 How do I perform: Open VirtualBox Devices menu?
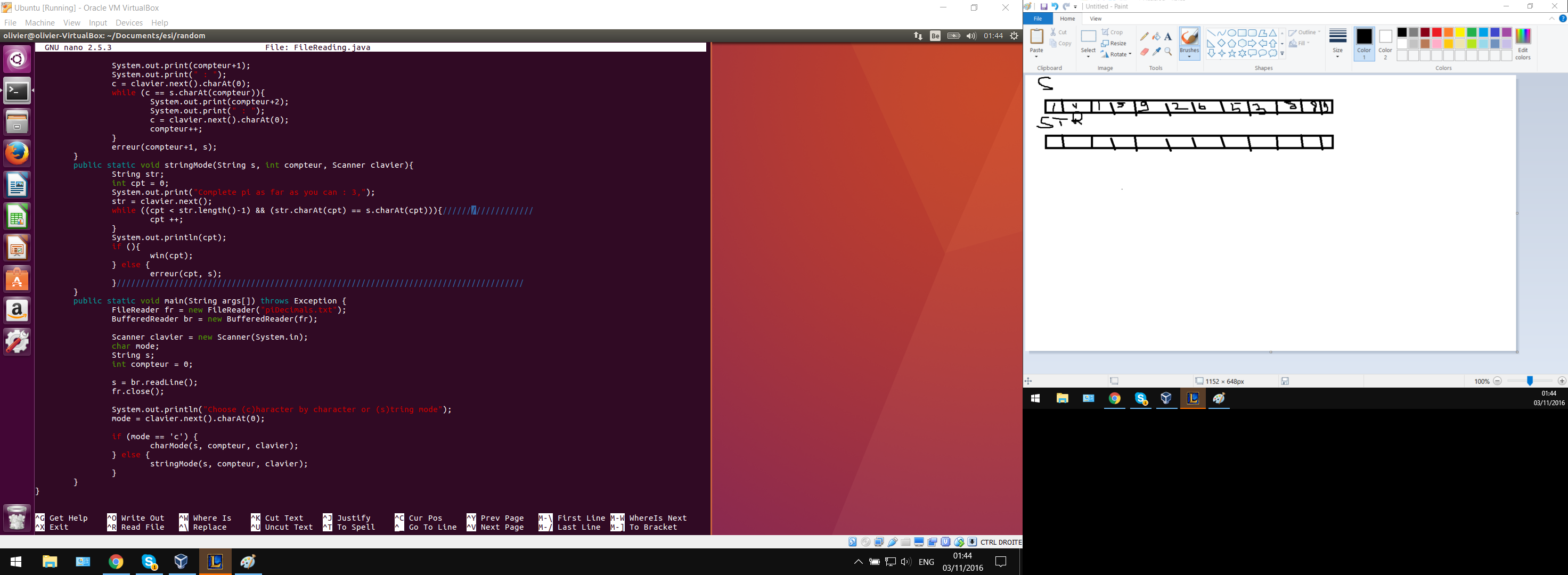pos(129,22)
